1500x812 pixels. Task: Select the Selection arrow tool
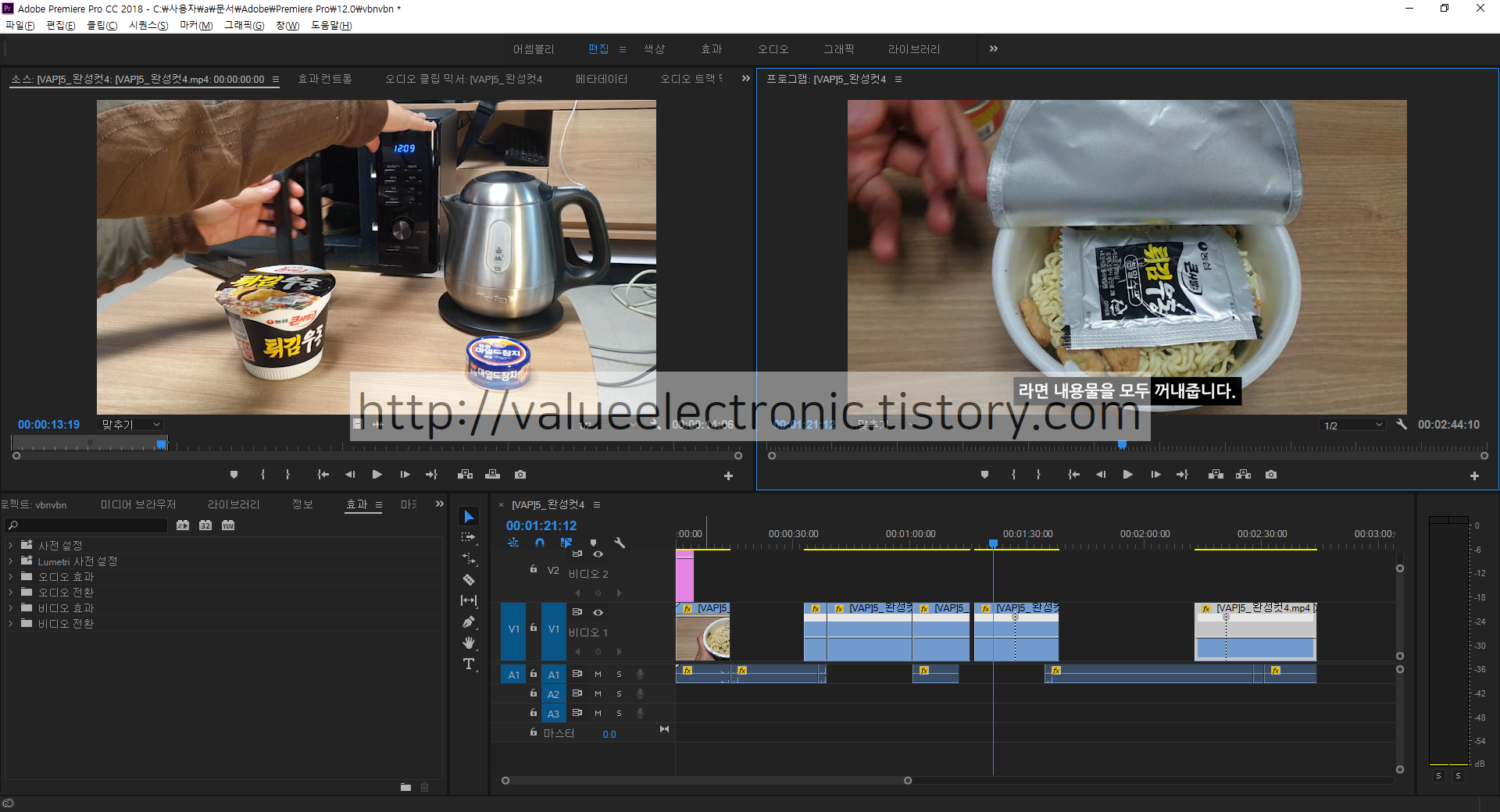[469, 517]
